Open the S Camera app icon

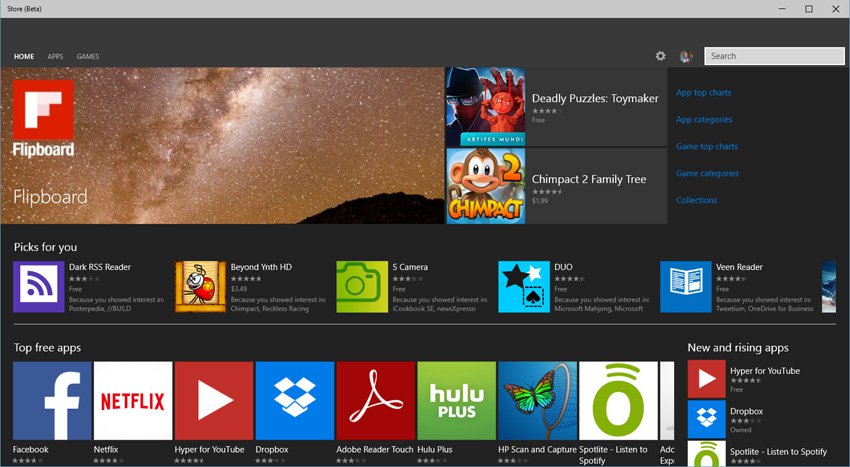362,287
